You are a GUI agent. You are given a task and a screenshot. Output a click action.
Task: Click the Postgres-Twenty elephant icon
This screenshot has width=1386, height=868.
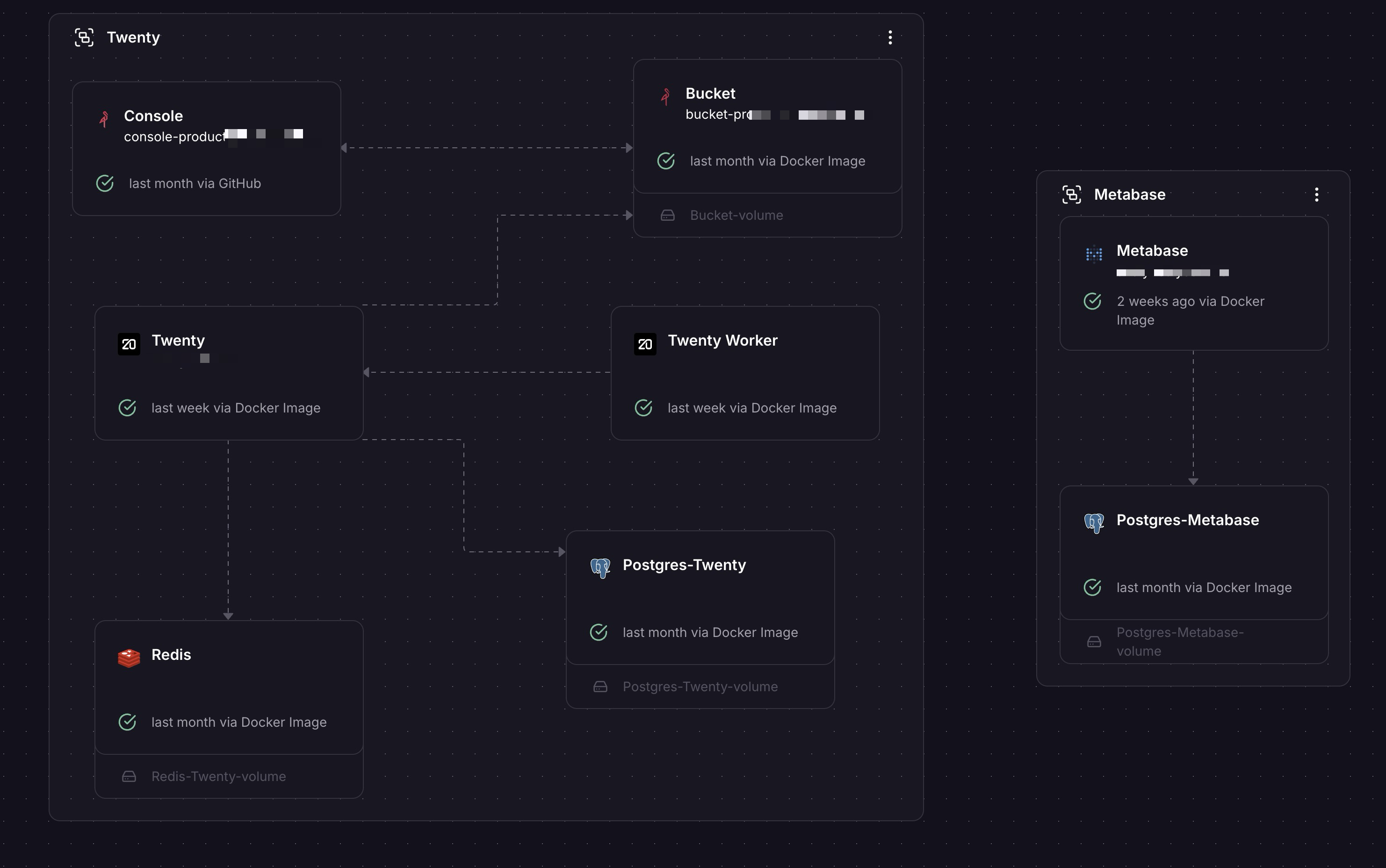[600, 568]
